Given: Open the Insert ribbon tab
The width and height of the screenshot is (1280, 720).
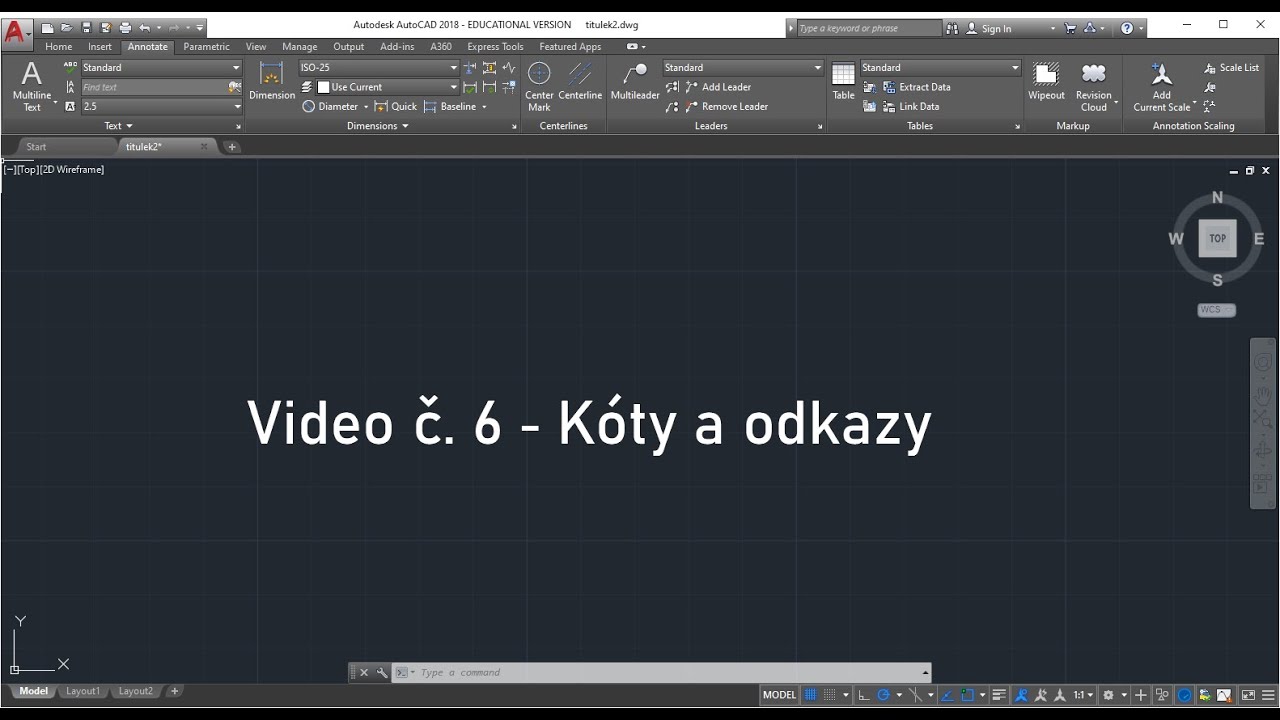Looking at the screenshot, I should [x=100, y=46].
